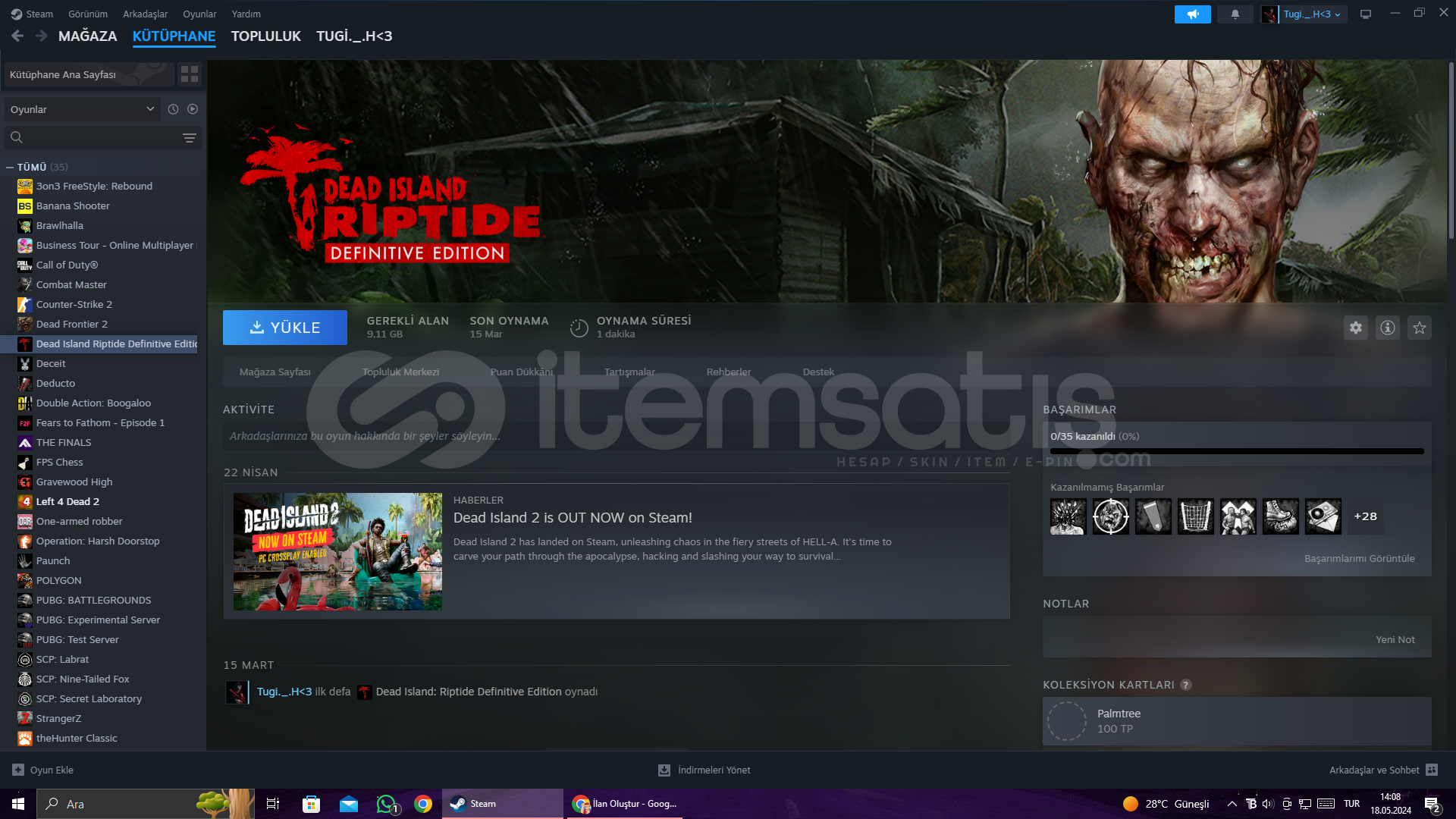The image size is (1456, 819).
Task: Open the Palmtree collection card
Action: pos(1237,721)
